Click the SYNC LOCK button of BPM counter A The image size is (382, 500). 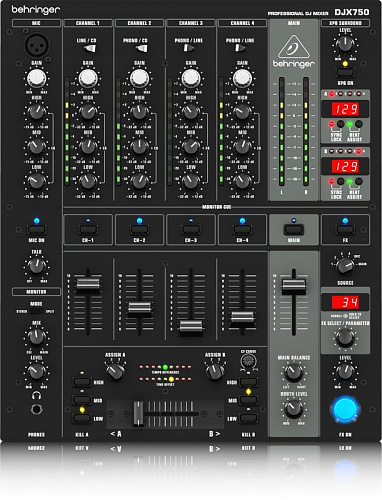click(340, 124)
